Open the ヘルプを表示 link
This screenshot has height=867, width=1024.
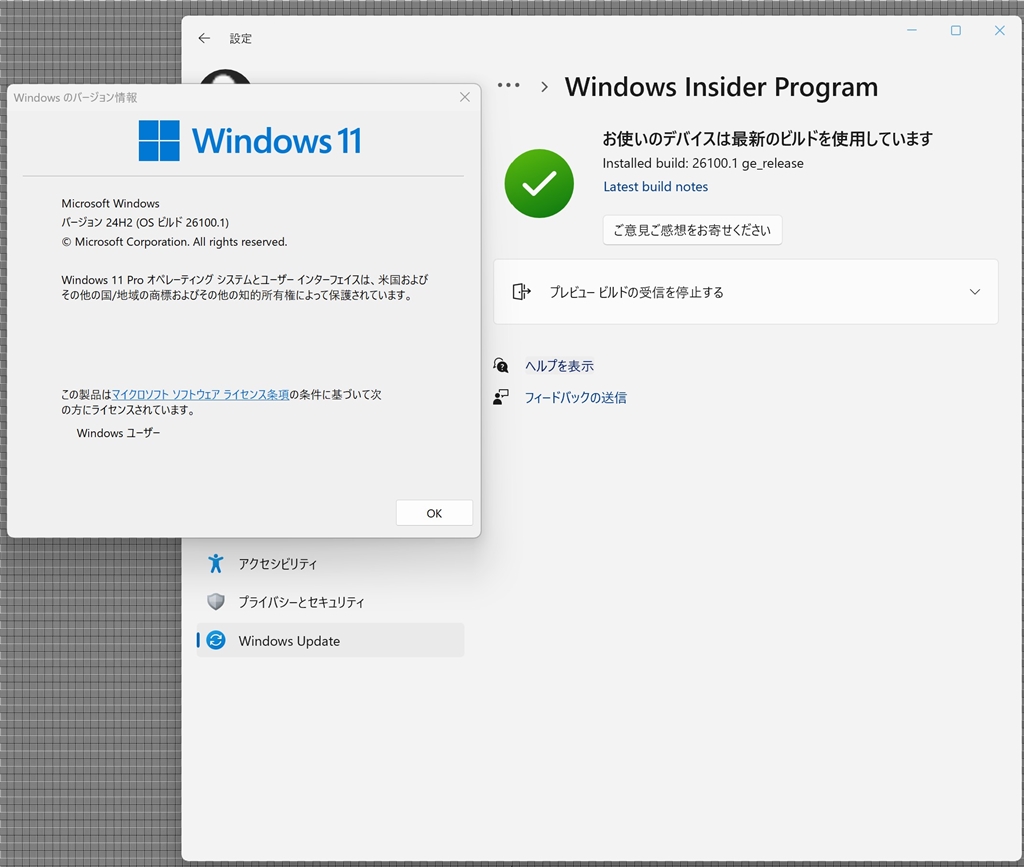560,366
